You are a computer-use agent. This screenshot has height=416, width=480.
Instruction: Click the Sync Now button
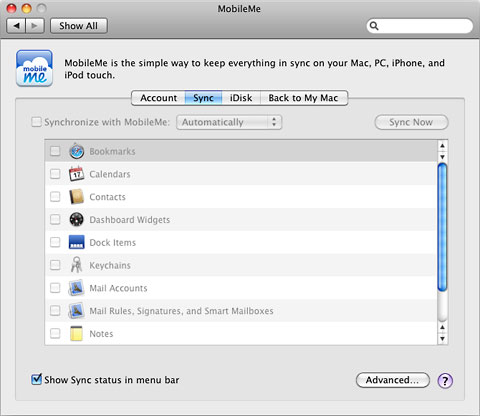click(x=411, y=122)
